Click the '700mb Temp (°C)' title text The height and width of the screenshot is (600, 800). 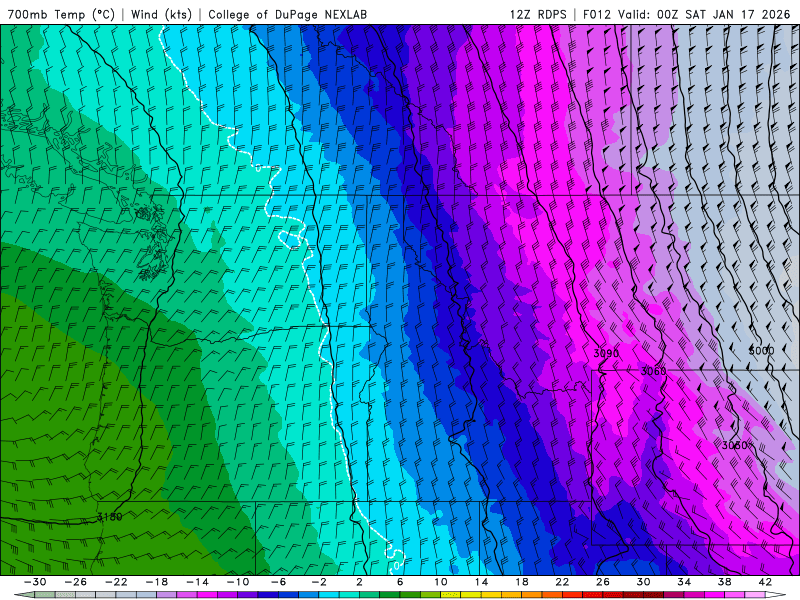pos(61,14)
